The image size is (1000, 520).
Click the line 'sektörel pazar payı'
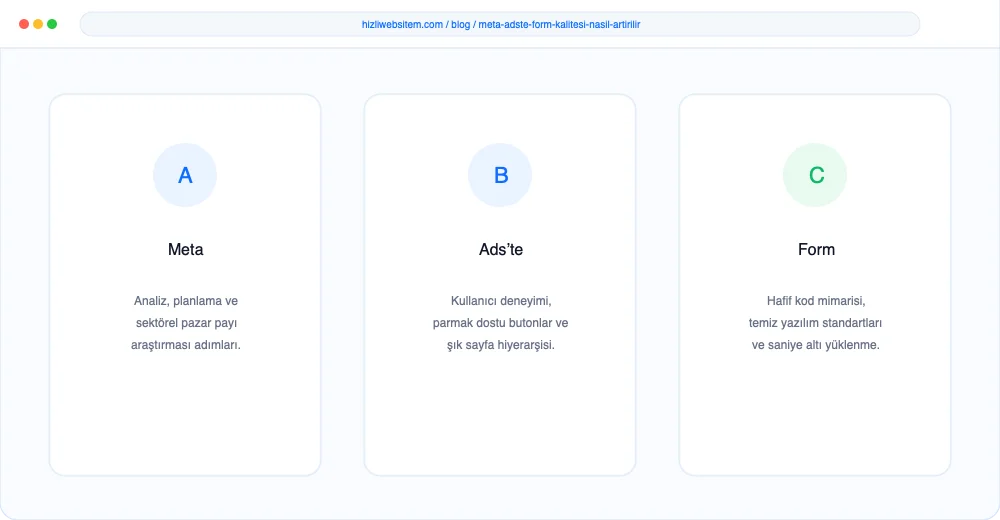[x=186, y=323]
